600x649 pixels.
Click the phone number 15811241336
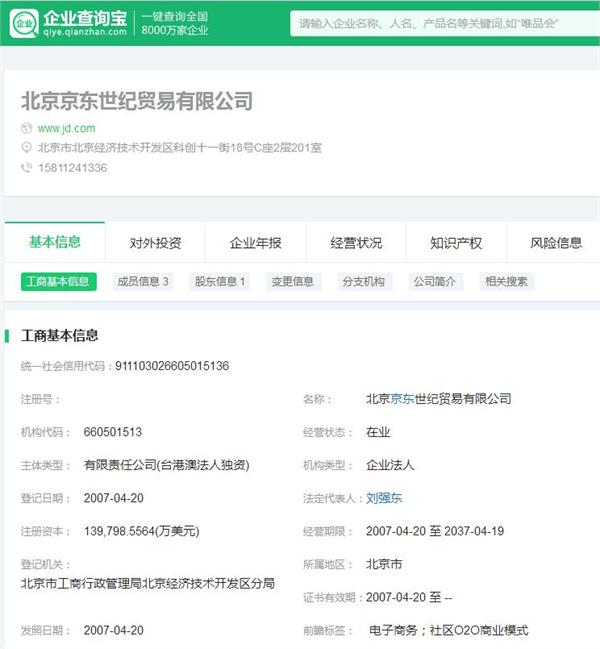[72, 168]
